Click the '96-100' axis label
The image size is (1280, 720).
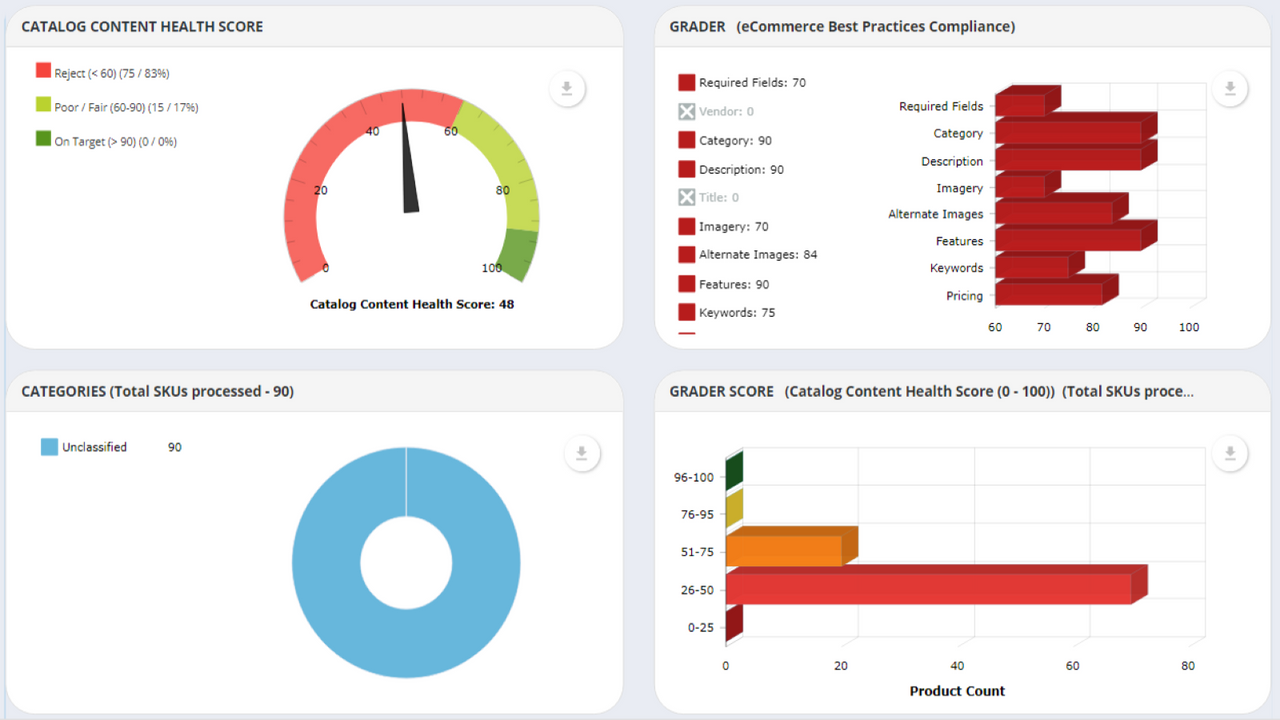tap(694, 477)
